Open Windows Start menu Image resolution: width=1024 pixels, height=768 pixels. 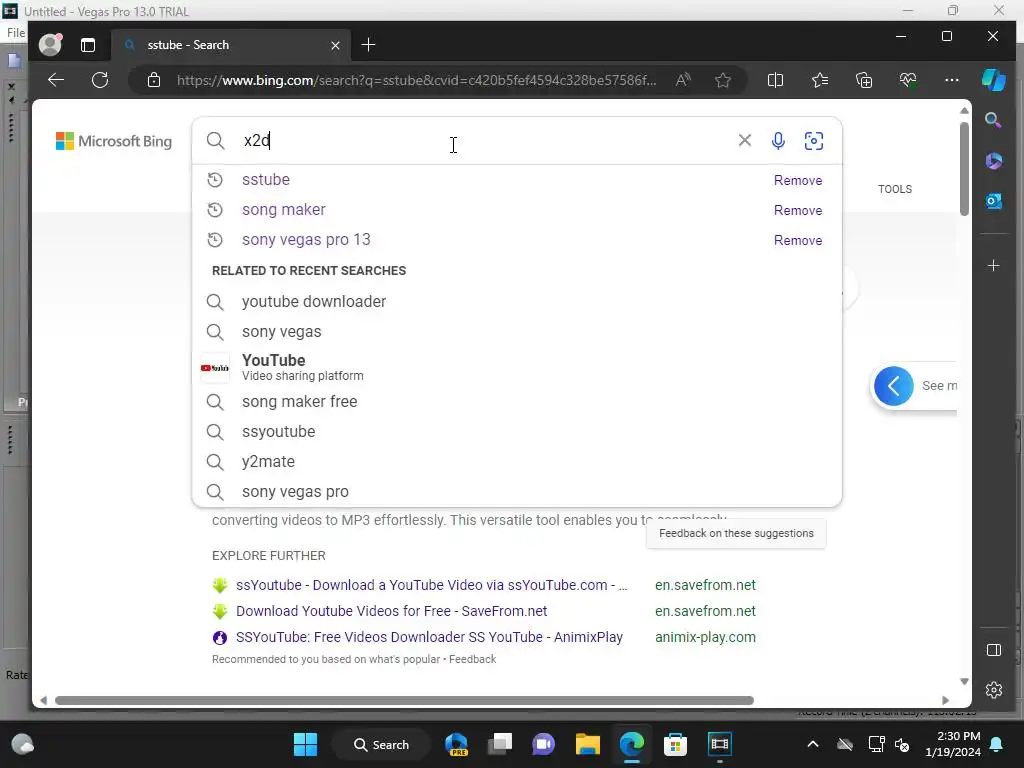coord(305,744)
